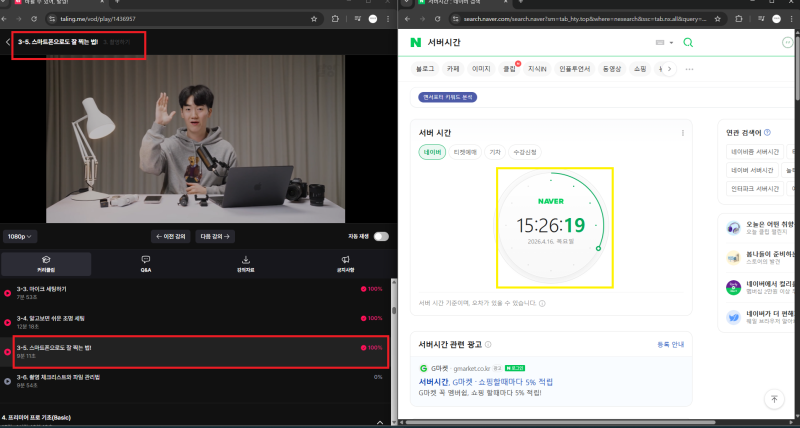Click the blue bird icon in the side list
800x428 pixels.
point(733,317)
